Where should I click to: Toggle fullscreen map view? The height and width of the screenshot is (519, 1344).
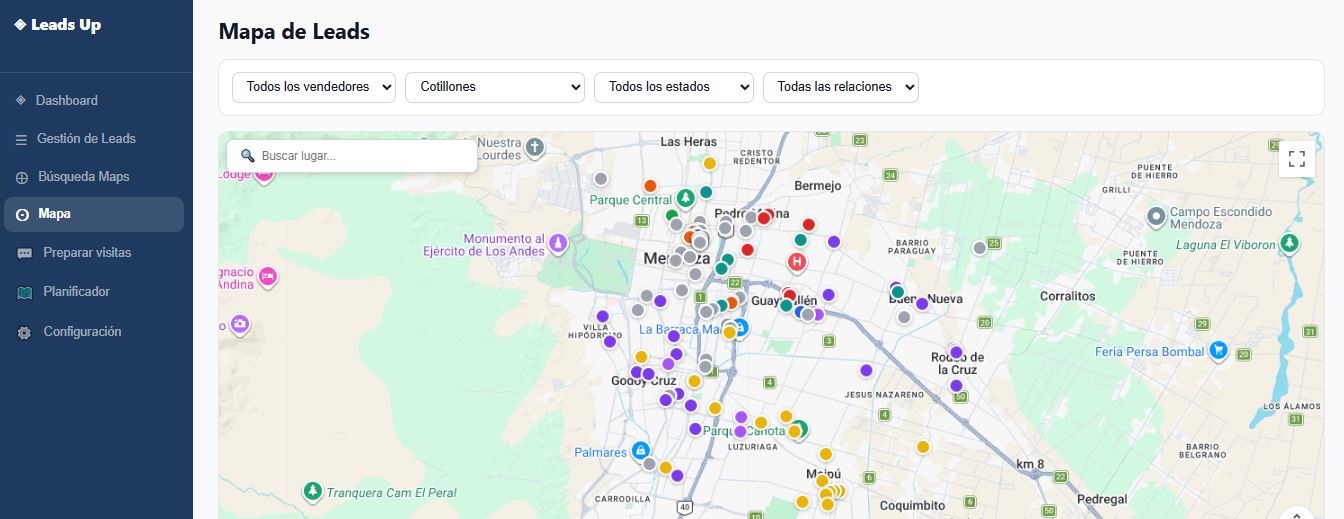[1297, 159]
